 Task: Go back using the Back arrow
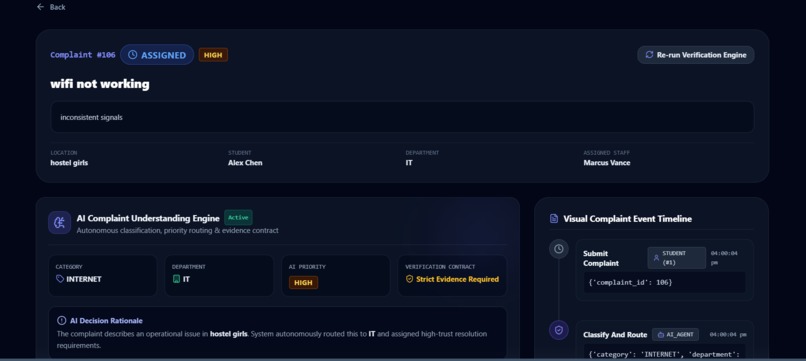[x=41, y=7]
